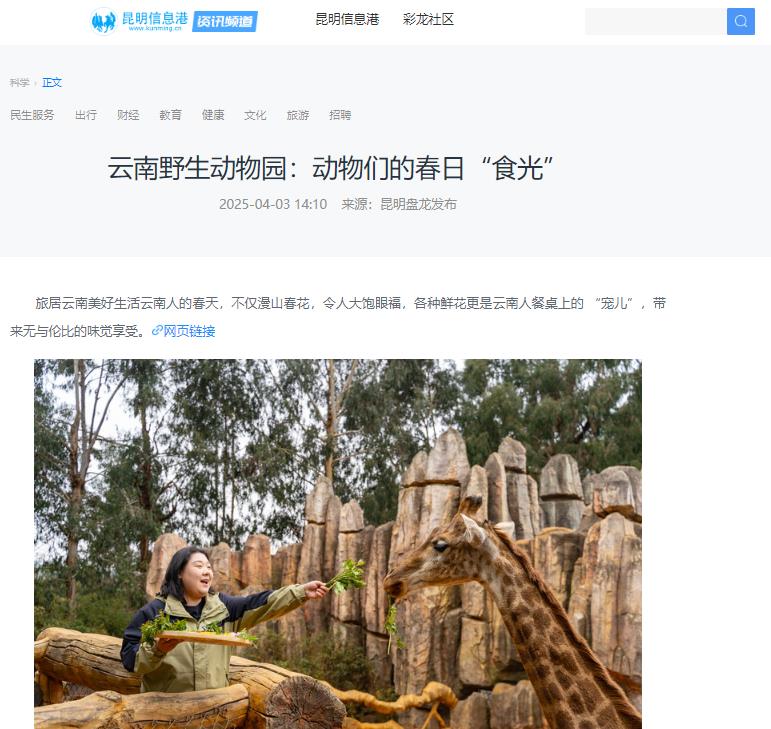The height and width of the screenshot is (729, 771).
Task: Open the 出行 category tab
Action: pyautogui.click(x=86, y=115)
